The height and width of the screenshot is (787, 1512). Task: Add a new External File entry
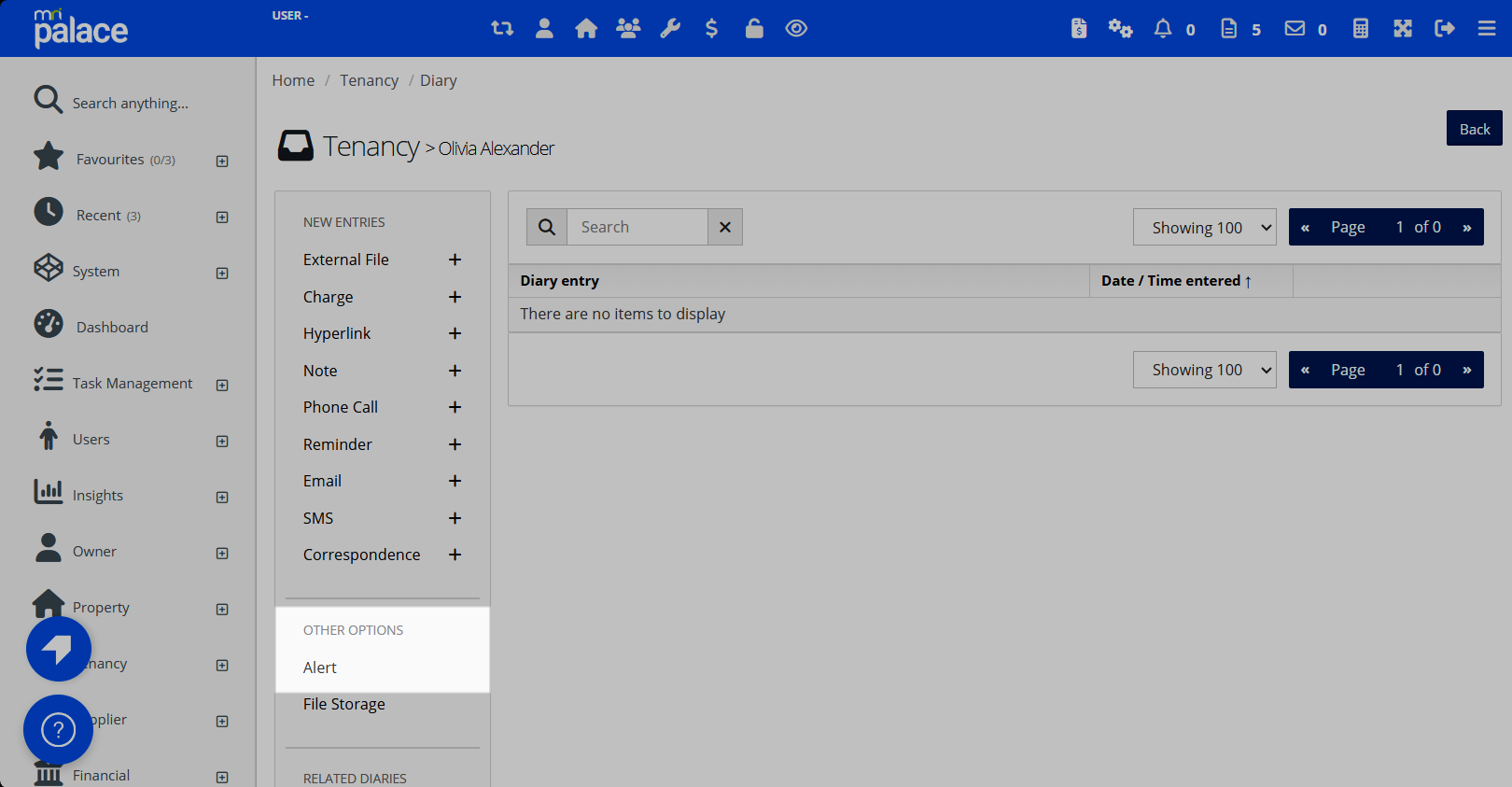pyautogui.click(x=455, y=260)
